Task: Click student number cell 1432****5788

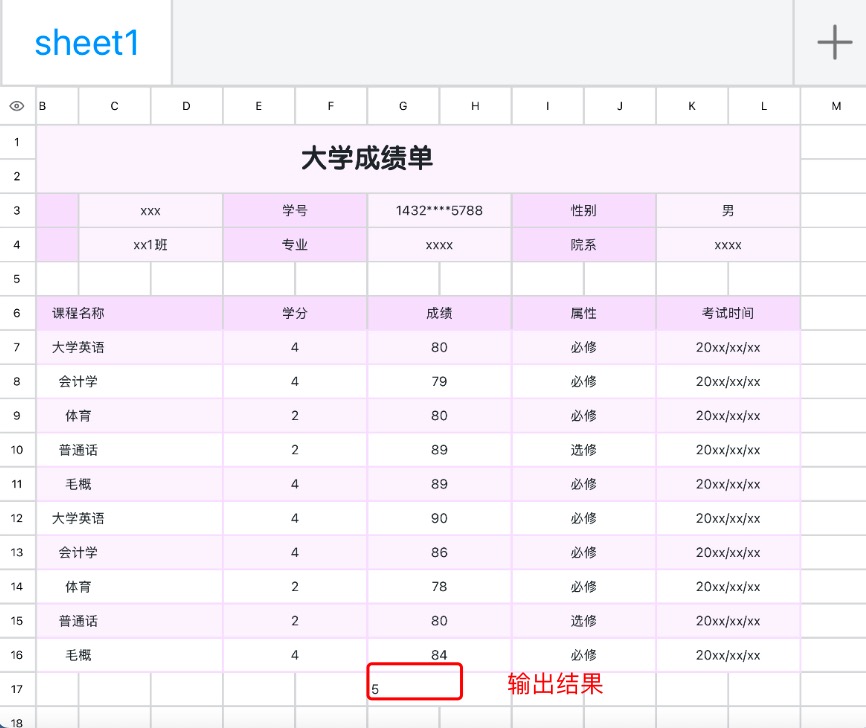Action: pos(440,210)
